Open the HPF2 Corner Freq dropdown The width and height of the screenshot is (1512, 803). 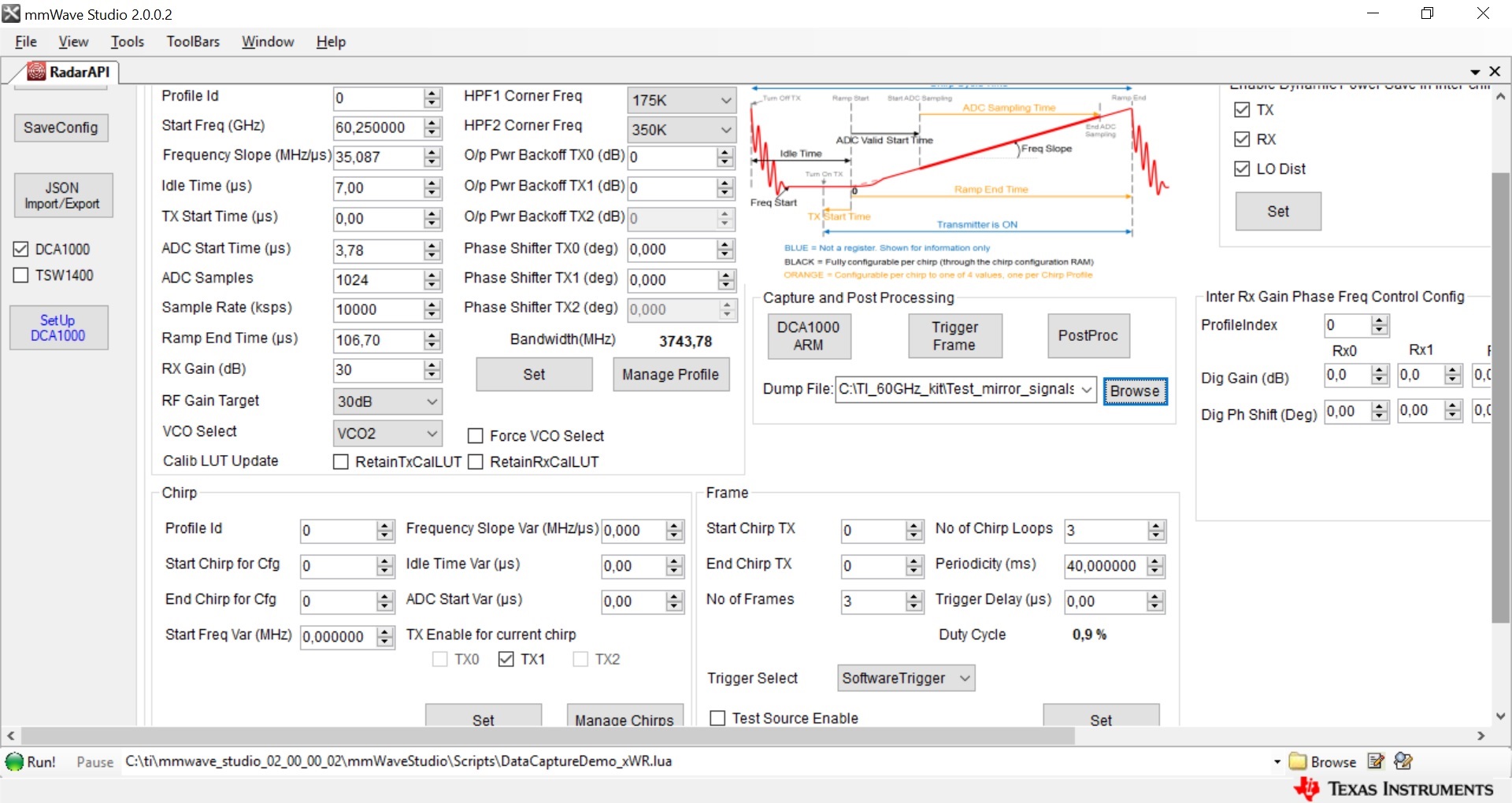click(681, 130)
